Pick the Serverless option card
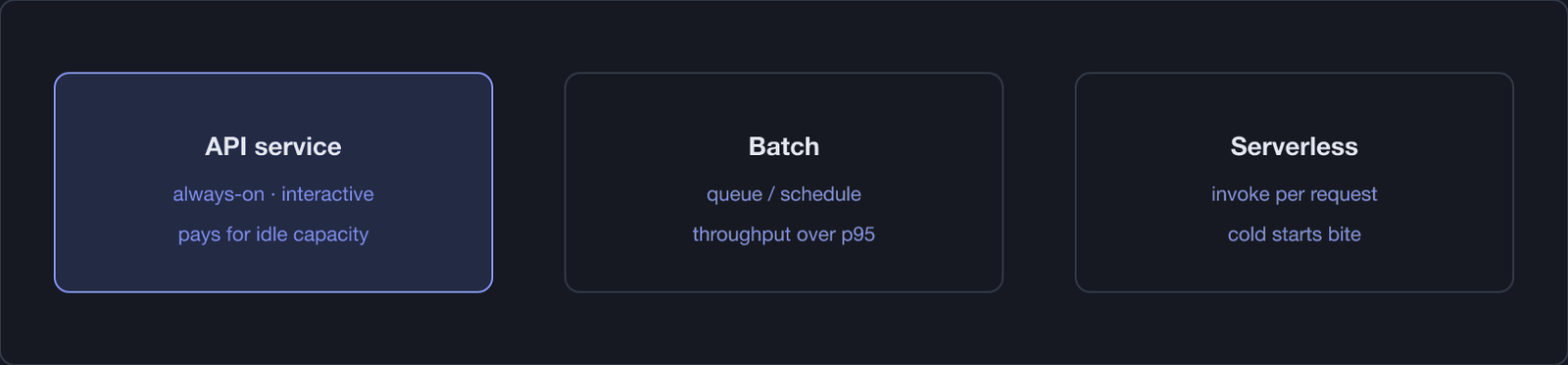Image resolution: width=1568 pixels, height=365 pixels. click(1295, 182)
